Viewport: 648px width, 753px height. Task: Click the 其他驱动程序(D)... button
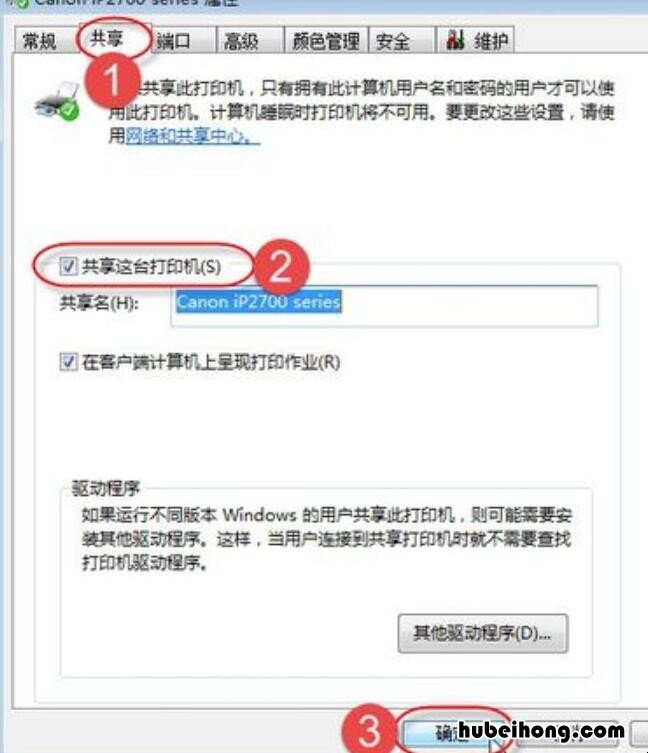[483, 633]
